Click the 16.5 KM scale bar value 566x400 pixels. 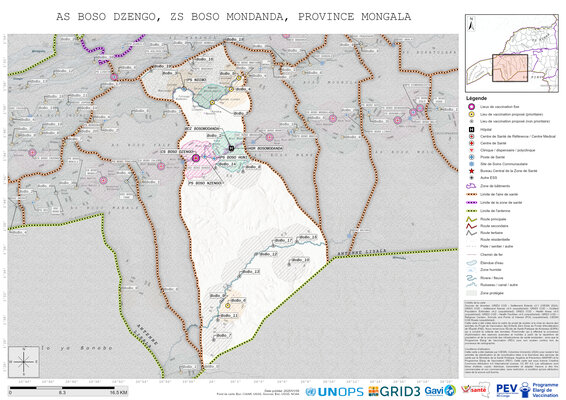point(118,392)
